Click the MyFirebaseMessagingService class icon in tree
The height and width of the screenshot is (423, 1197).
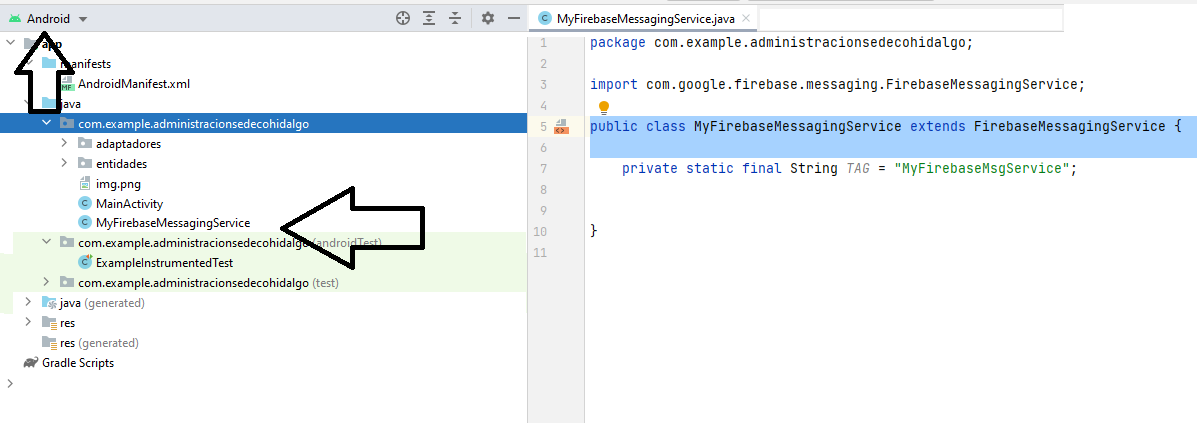click(85, 223)
